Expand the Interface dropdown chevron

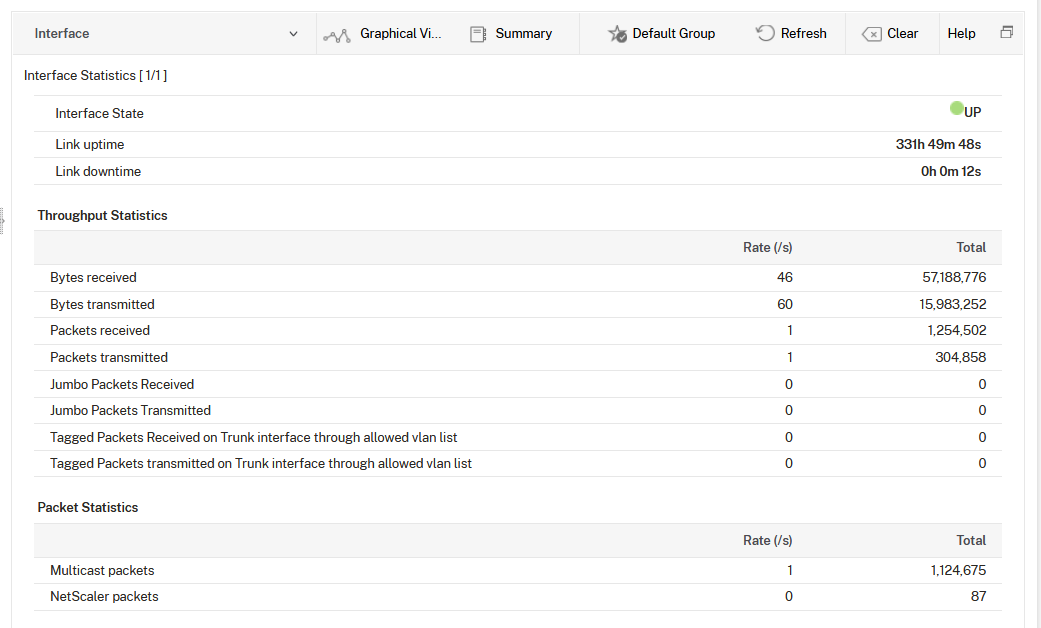293,34
